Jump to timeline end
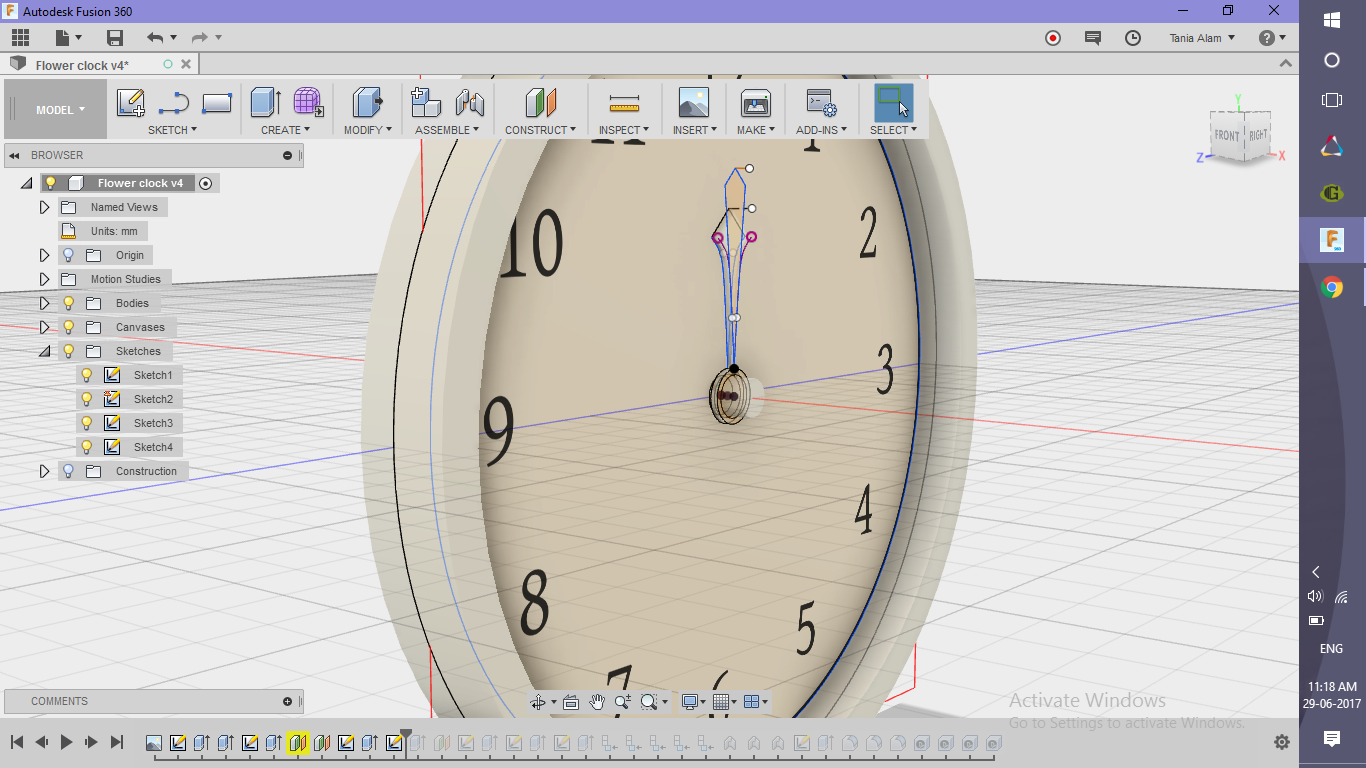This screenshot has height=768, width=1366. 117,742
